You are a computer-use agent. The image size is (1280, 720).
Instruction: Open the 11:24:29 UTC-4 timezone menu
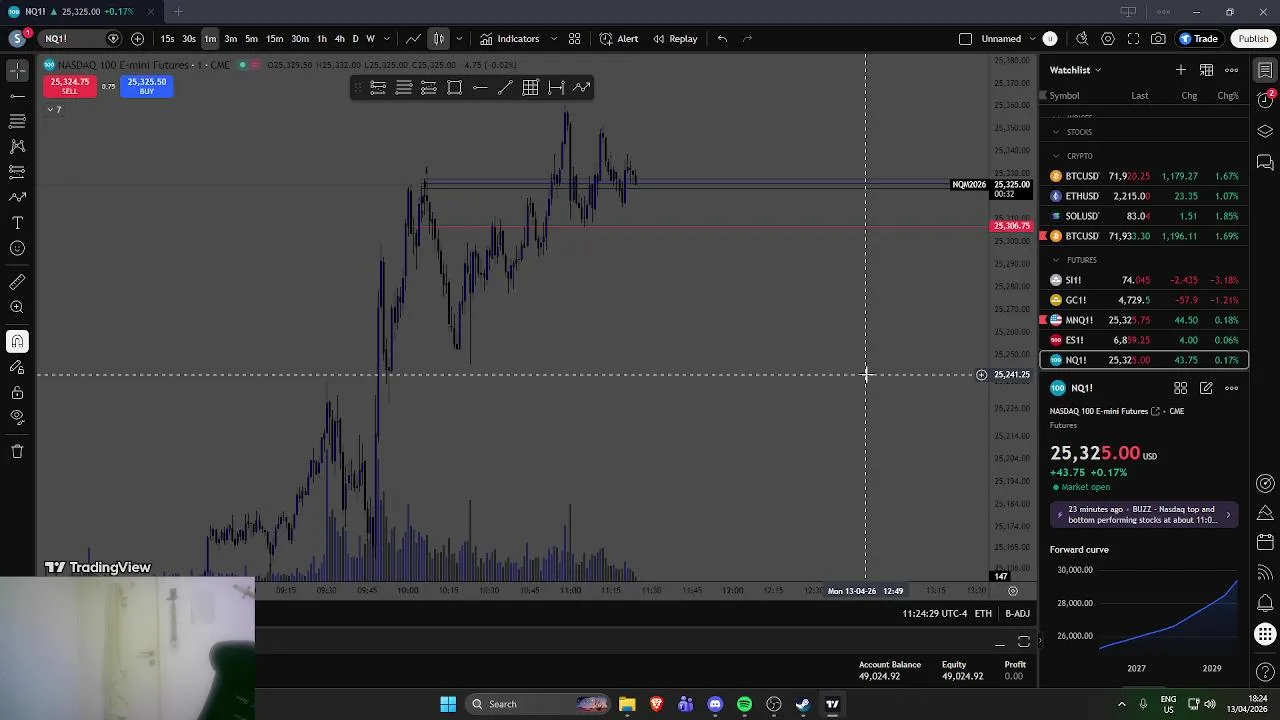(x=934, y=614)
